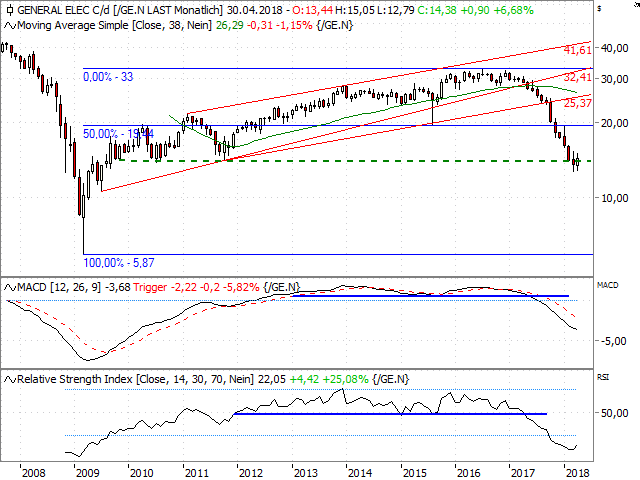Screen dimensions: 640x480
Task: Click the moving average value 26,29
Action: 229,26
